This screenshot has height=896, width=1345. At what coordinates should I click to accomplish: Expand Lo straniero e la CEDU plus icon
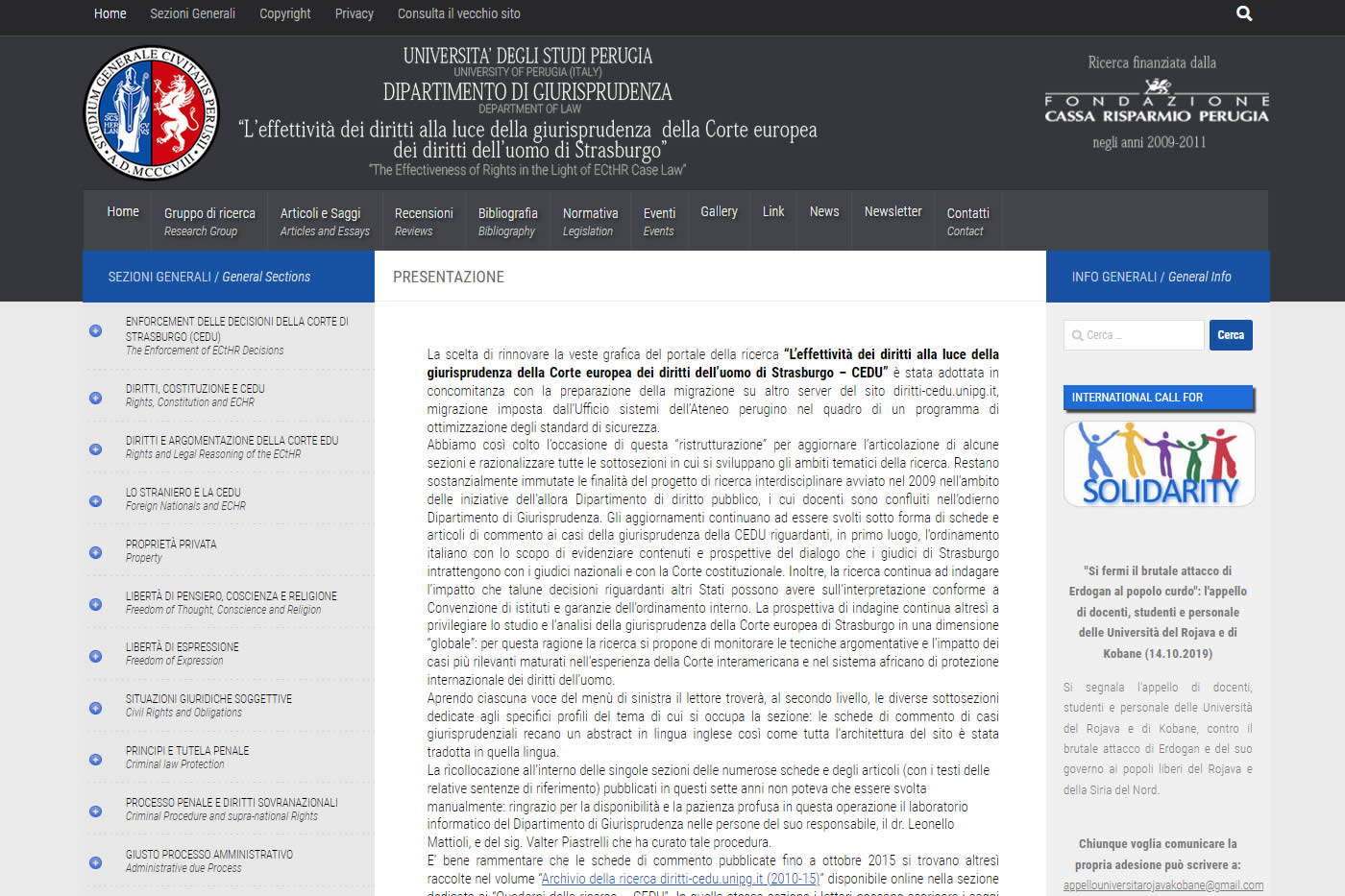tap(95, 501)
